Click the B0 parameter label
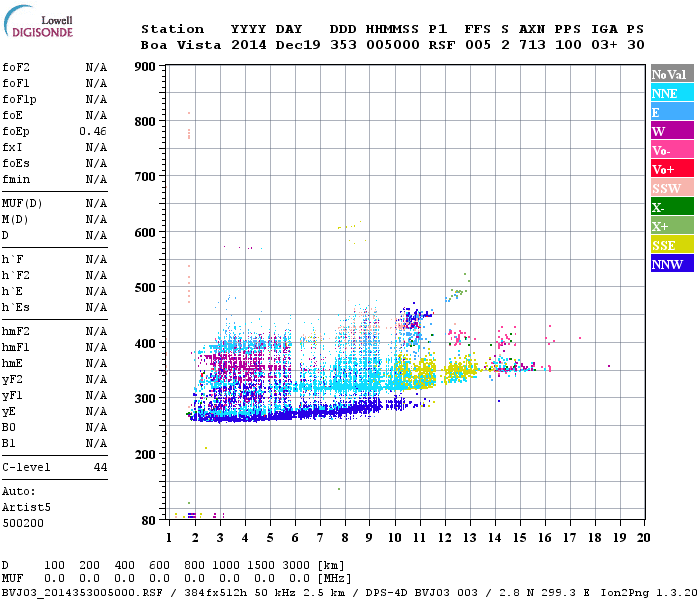The image size is (700, 600). click(x=9, y=428)
